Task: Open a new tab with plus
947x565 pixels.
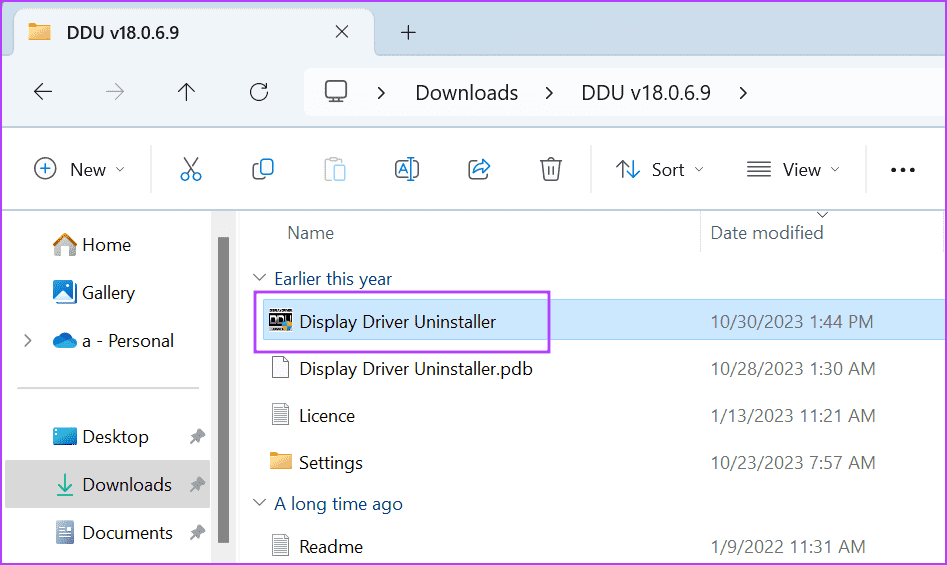Action: [408, 33]
